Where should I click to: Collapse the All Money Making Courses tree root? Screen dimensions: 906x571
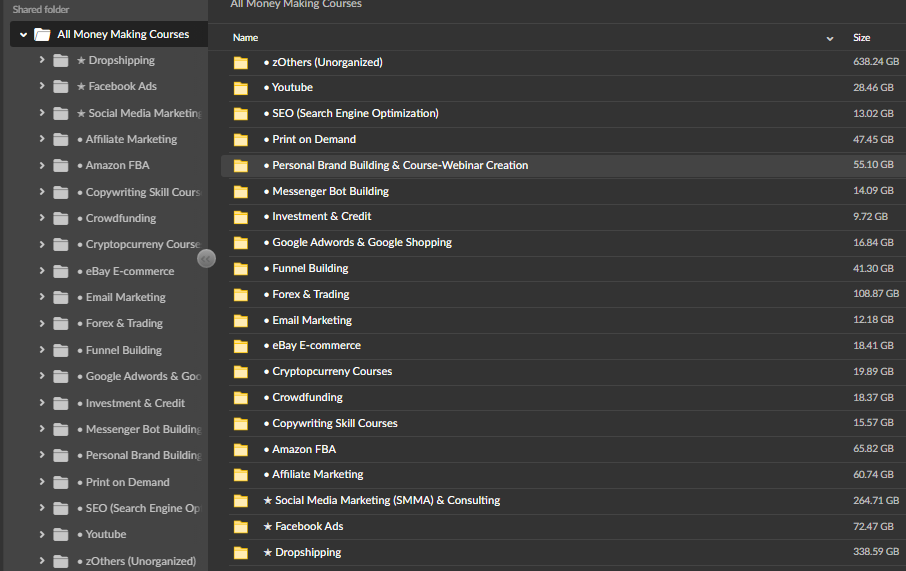(23, 35)
